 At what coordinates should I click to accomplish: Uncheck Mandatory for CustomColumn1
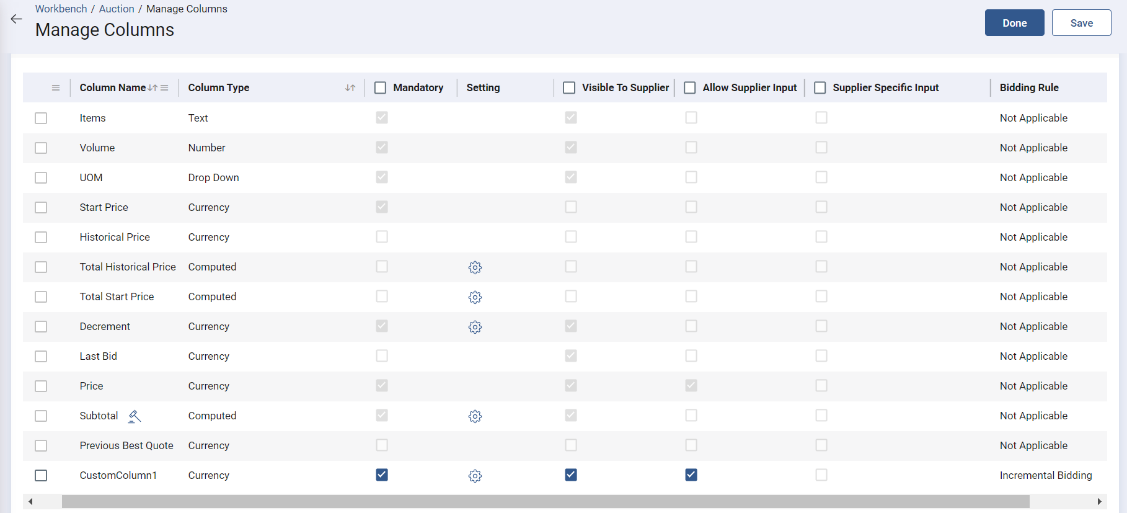pyautogui.click(x=381, y=475)
